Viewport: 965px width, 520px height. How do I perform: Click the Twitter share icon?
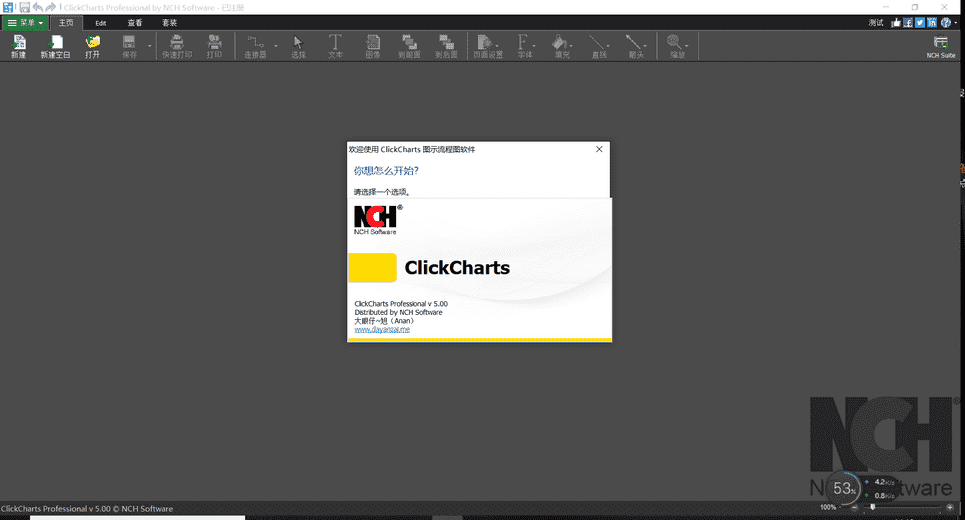(x=920, y=23)
